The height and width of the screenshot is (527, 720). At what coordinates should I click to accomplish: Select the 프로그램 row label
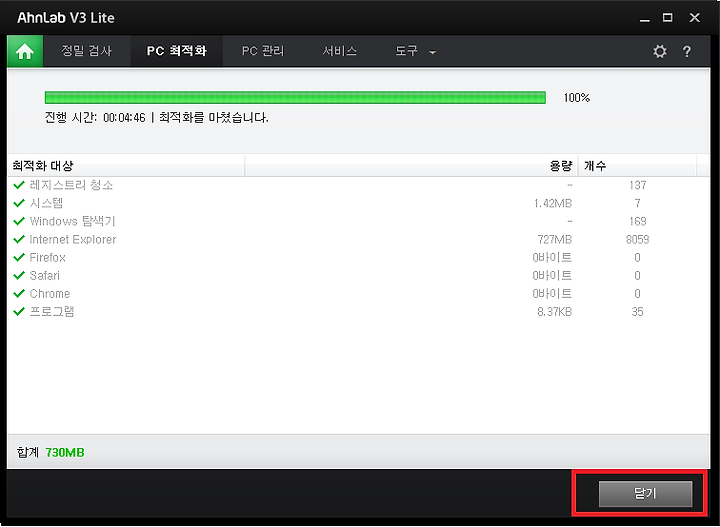coord(52,312)
